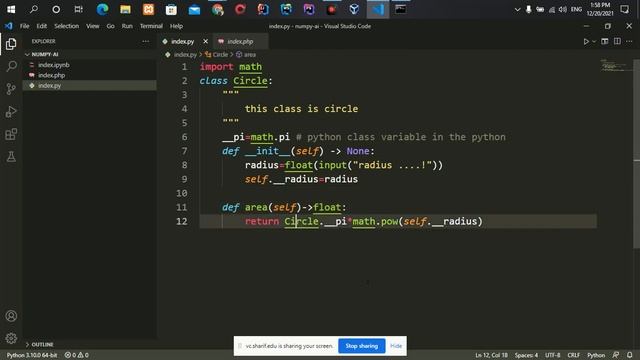Open Microsoft Edge from taskbar
640x360 pixels.
pyautogui.click(x=102, y=9)
